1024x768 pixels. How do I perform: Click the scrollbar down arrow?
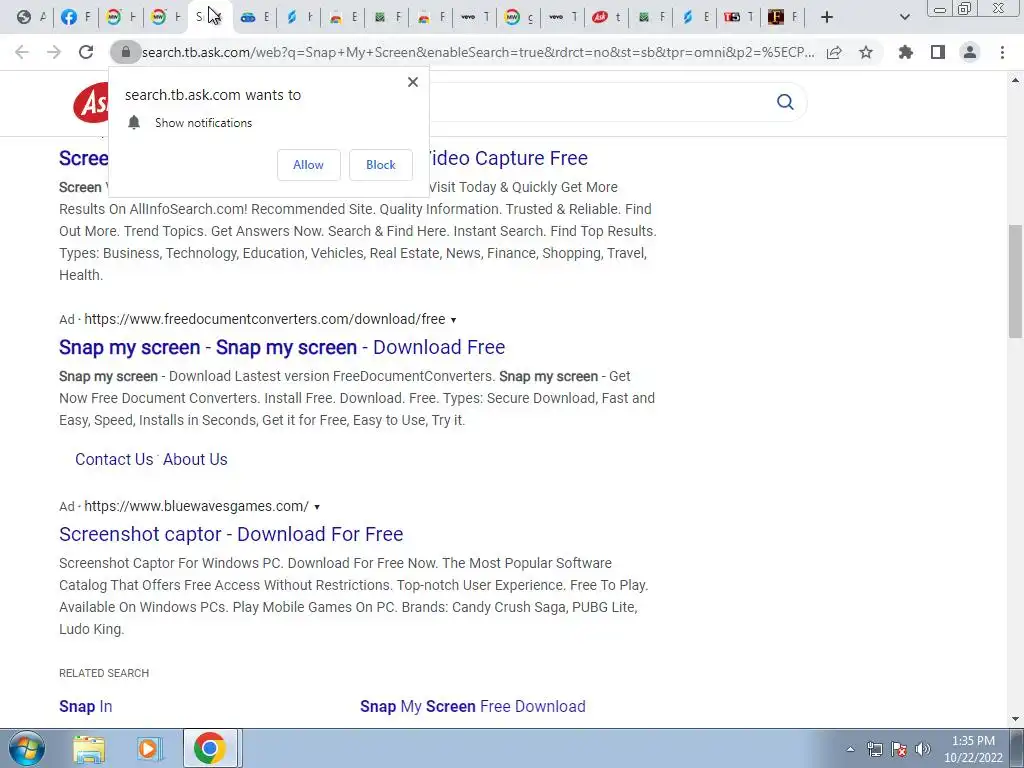(1015, 719)
